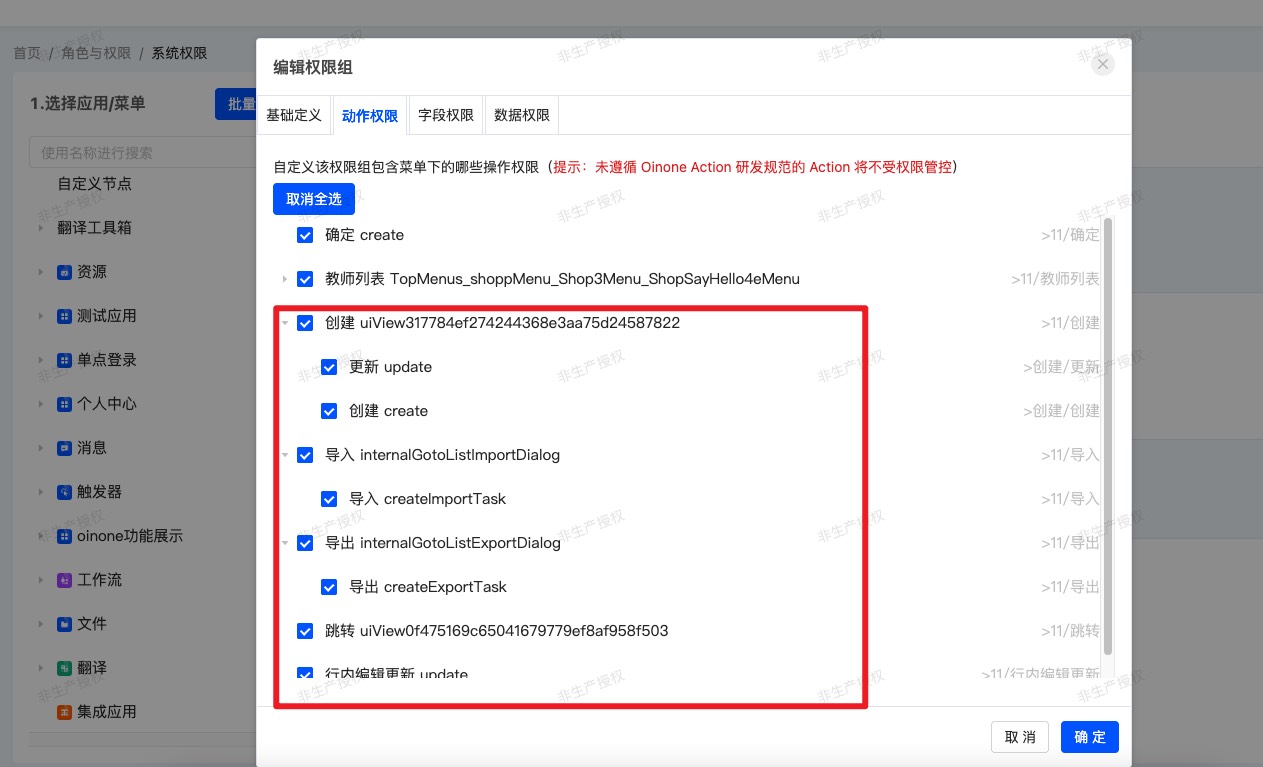Screen dimensions: 1263x767
Task: Uncheck 跳转 uiView0f475169 checkbox
Action: (305, 631)
